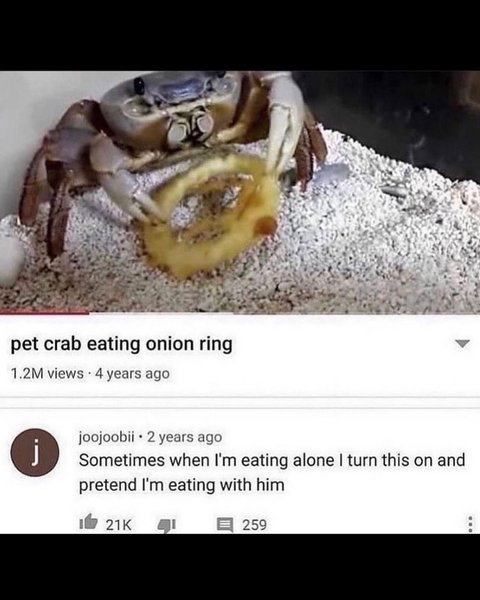This screenshot has height=600, width=480.
Task: Expand the video description arrow
Action: point(462,343)
